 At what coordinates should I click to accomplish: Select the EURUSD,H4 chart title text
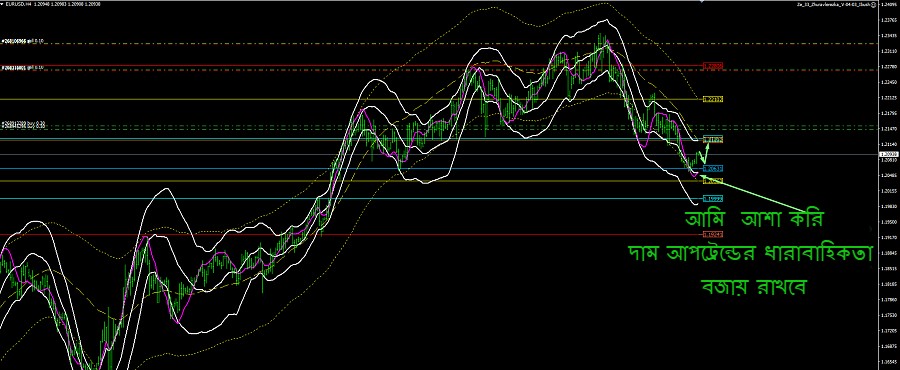(x=18, y=4)
